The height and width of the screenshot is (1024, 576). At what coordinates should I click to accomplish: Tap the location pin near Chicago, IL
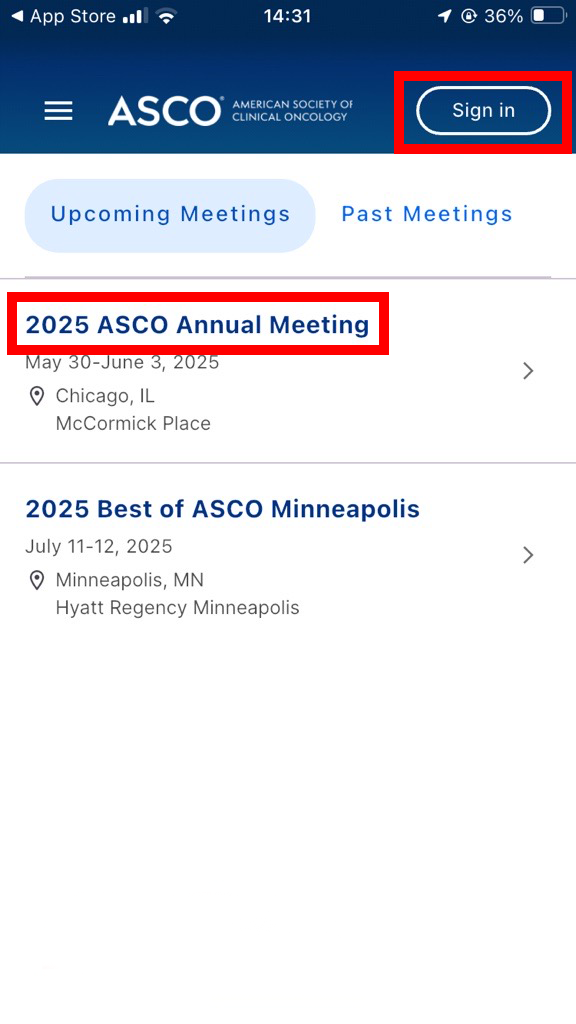click(x=37, y=396)
